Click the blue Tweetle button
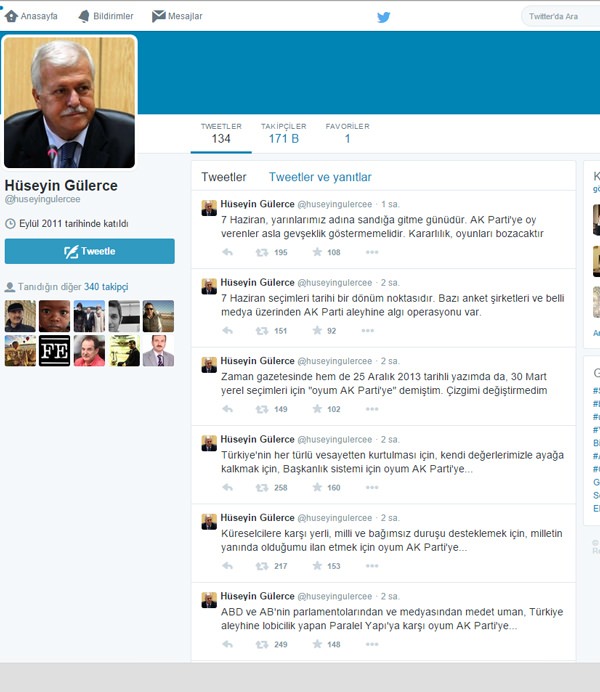Screen dimensions: 600x692 tap(90, 251)
